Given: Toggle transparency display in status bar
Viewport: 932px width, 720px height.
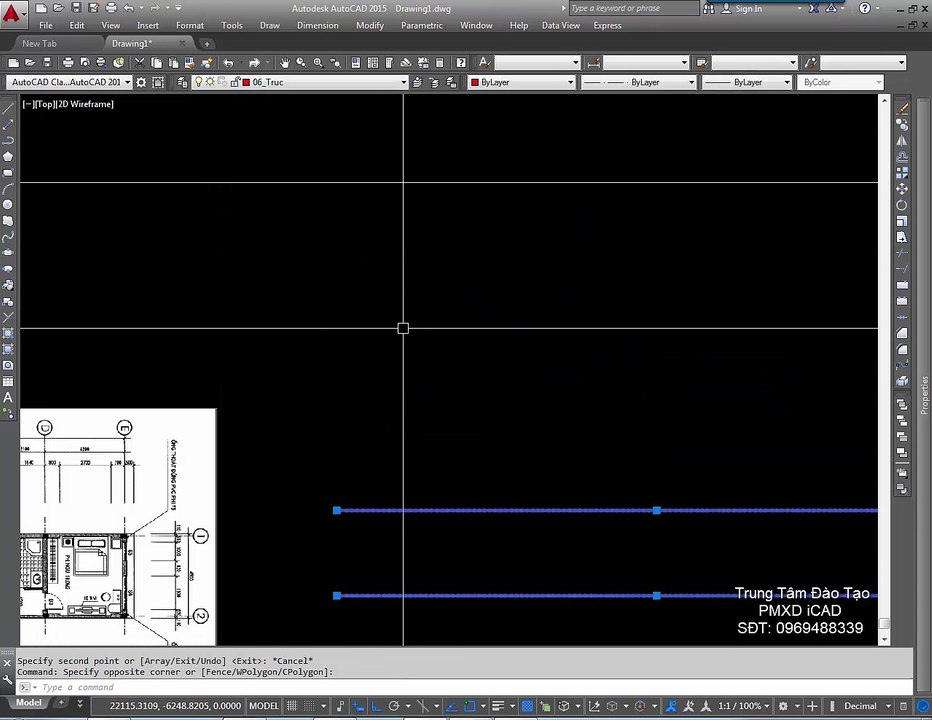Looking at the screenshot, I should pyautogui.click(x=527, y=706).
